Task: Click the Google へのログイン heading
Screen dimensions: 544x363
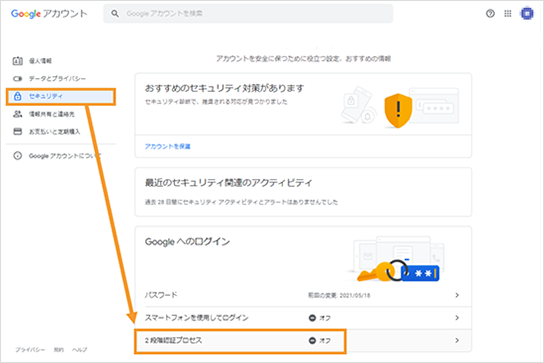Action: click(187, 242)
